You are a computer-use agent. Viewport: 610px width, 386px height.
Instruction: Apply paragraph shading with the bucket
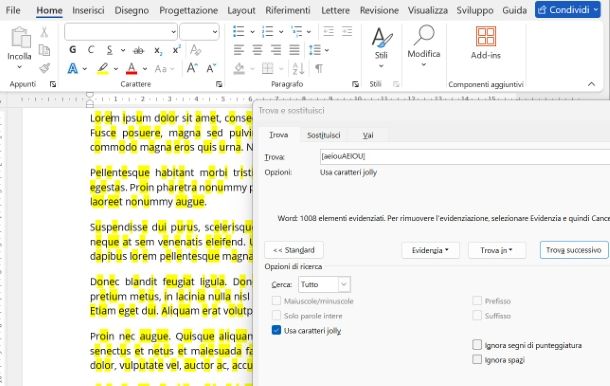239,68
